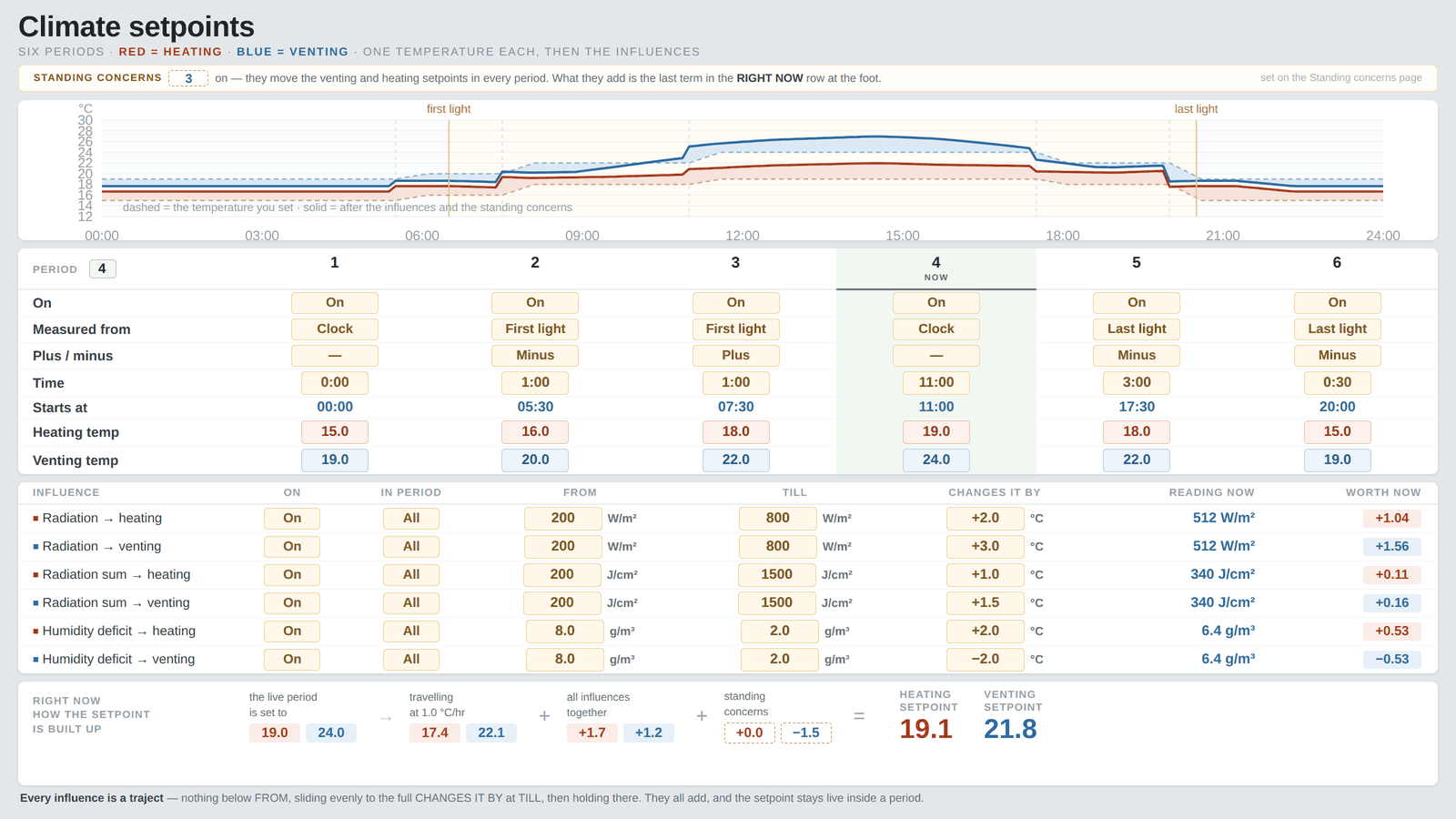Image resolution: width=1456 pixels, height=819 pixels.
Task: Click the first light marker on chart
Action: coord(449,109)
